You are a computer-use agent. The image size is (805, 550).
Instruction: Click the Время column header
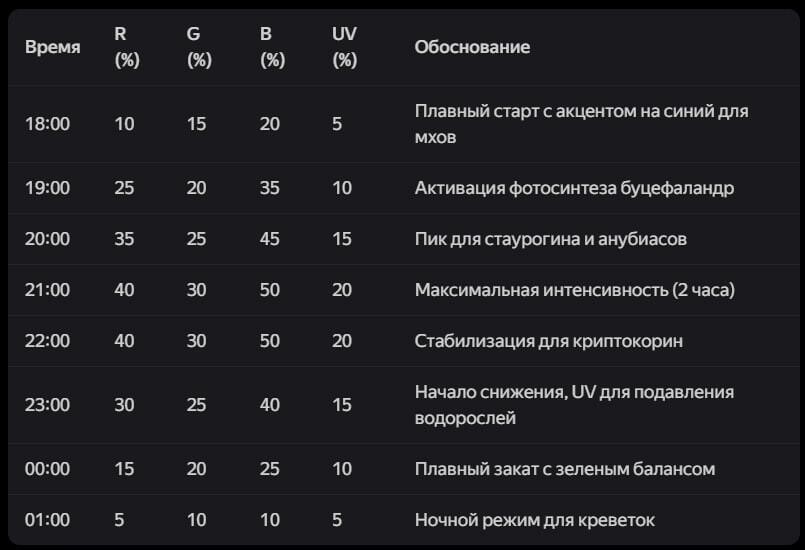[53, 47]
